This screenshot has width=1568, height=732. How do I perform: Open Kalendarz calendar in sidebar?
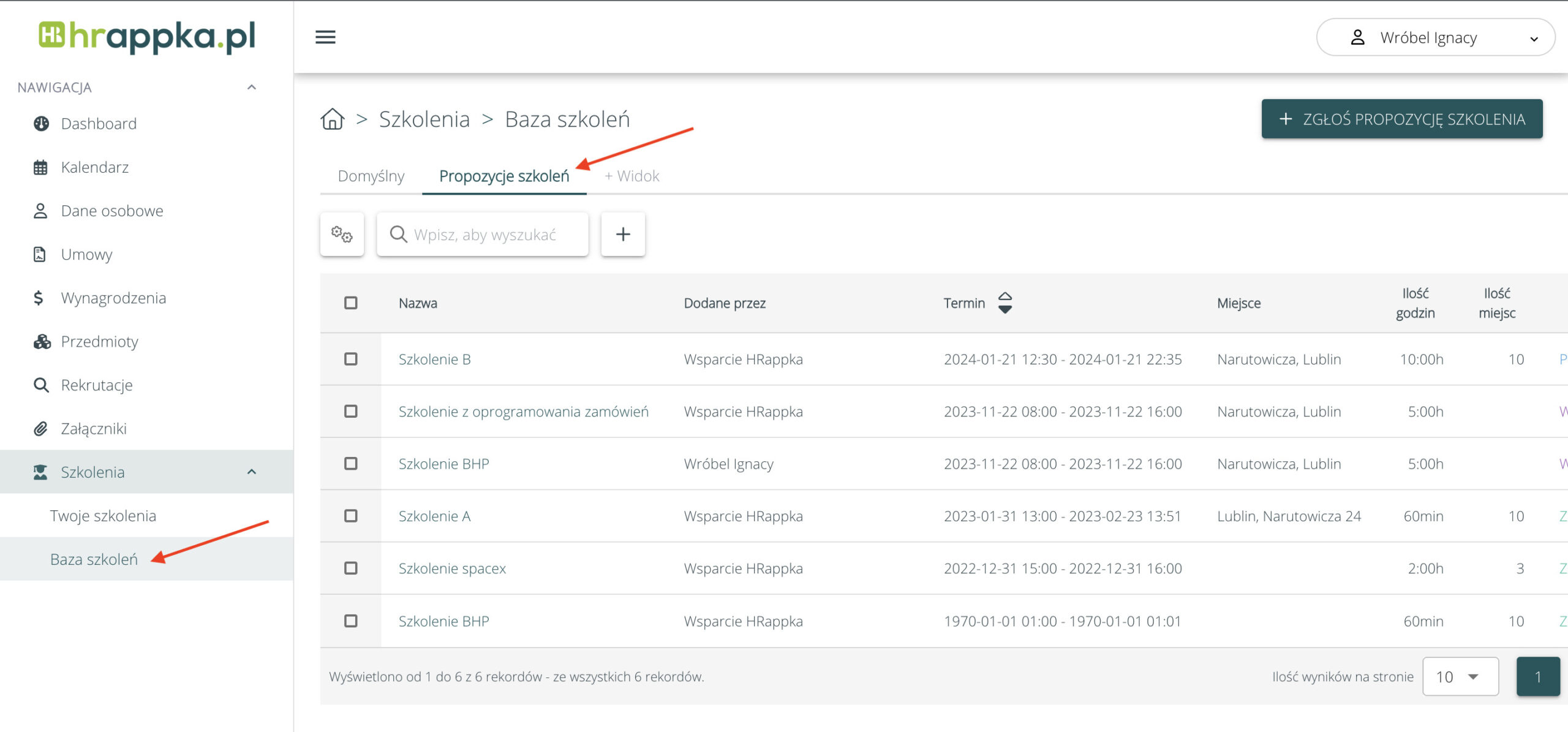[94, 167]
